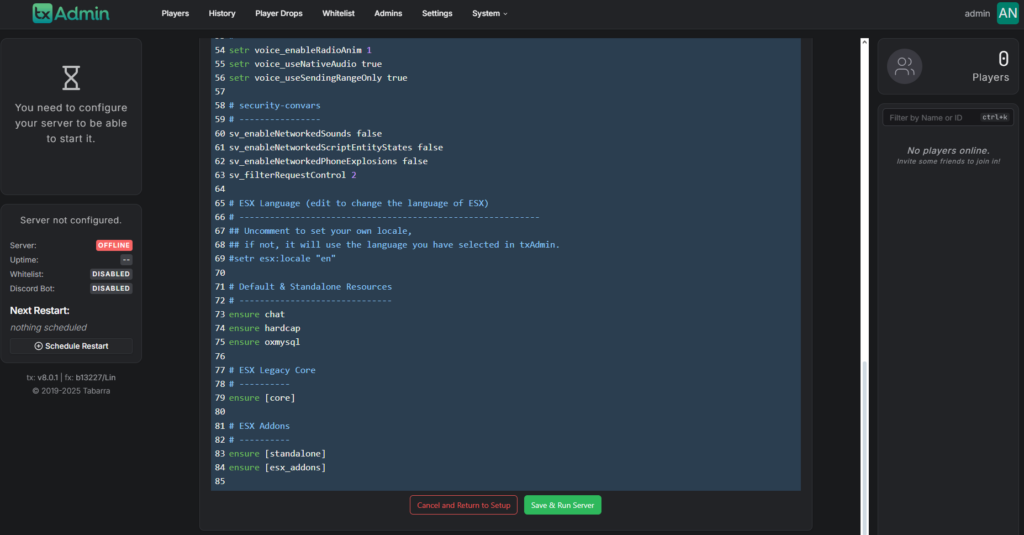Screen dimensions: 1024x535
Task: Click the AN admin avatar
Action: click(x=1007, y=13)
